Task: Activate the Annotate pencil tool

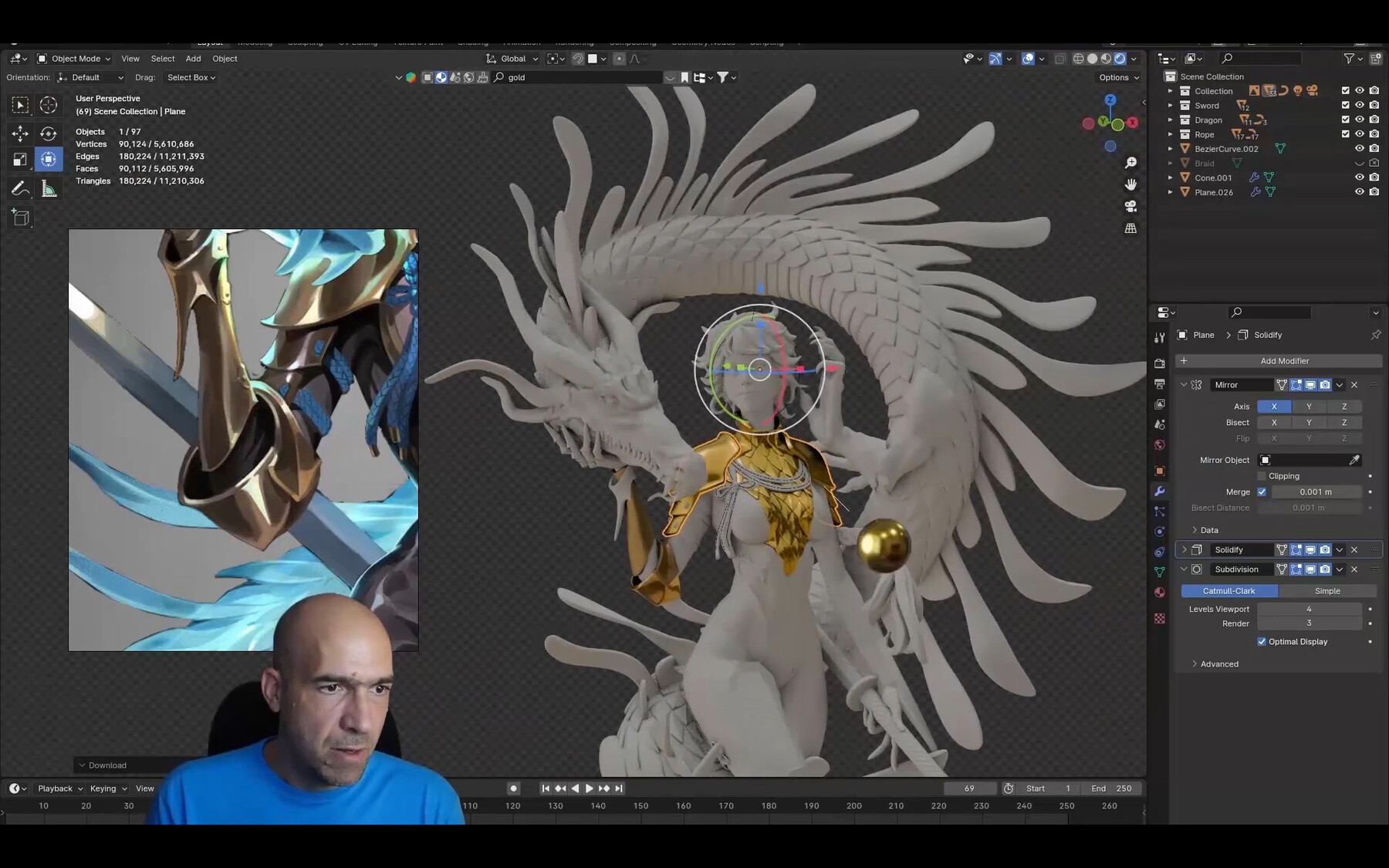Action: click(x=20, y=188)
